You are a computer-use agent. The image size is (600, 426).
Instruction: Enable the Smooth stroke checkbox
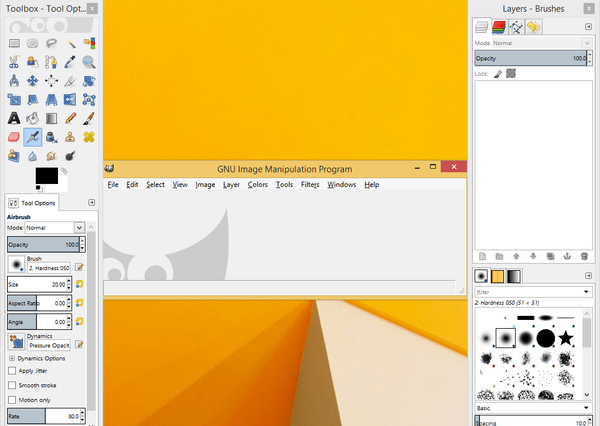click(x=12, y=385)
